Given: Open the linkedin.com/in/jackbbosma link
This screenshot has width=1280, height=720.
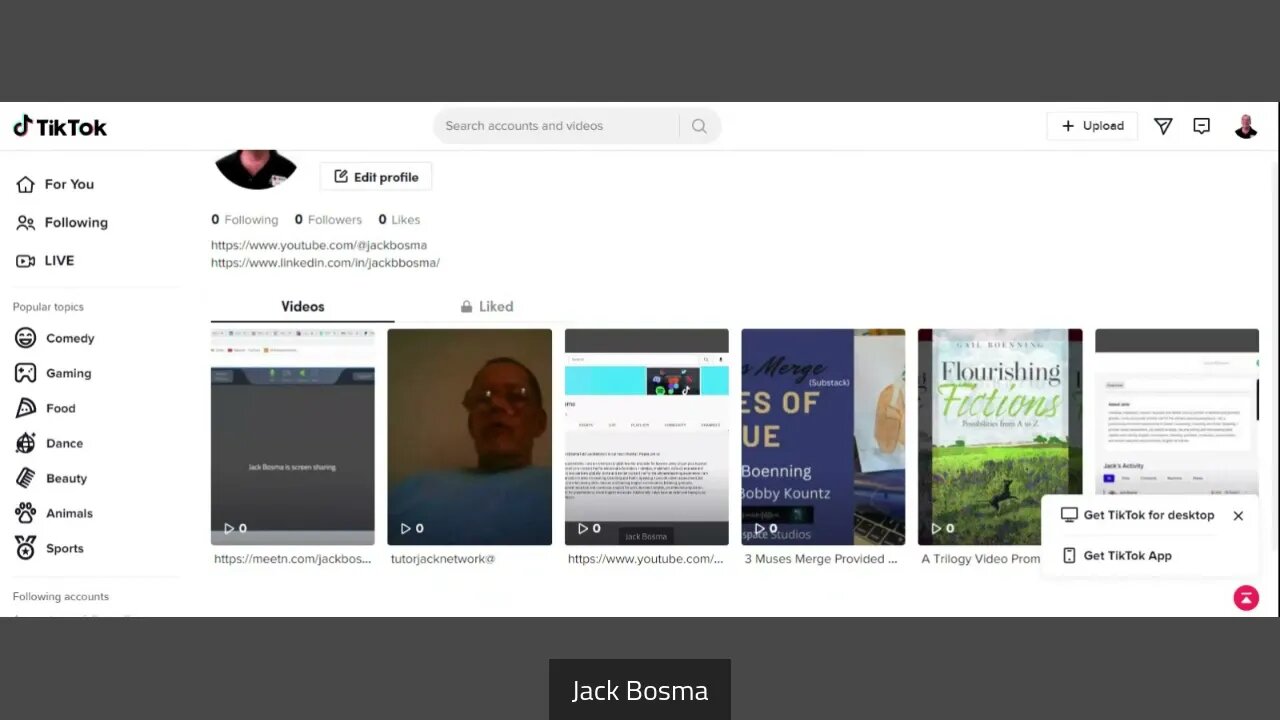Looking at the screenshot, I should click(x=325, y=263).
